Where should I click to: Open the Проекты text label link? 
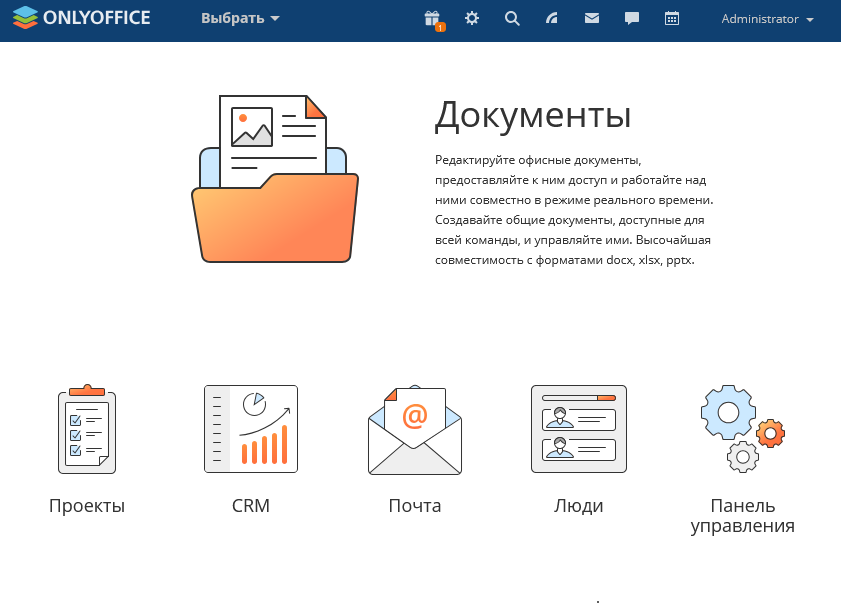tap(87, 506)
